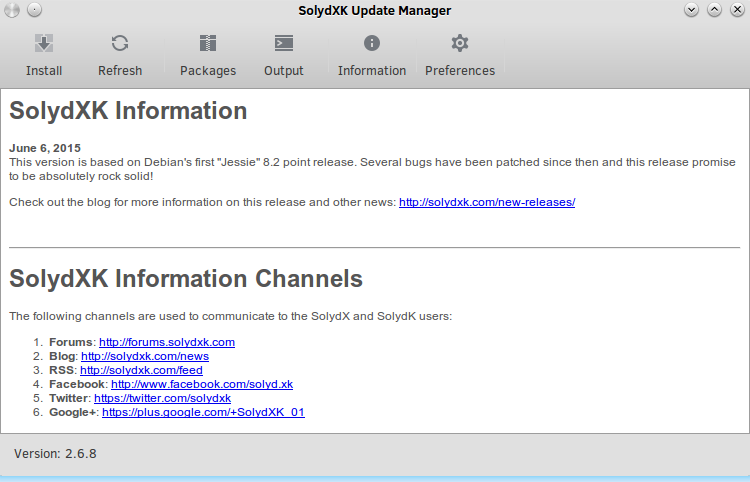Open the forums.solydxk.com link

point(167,342)
